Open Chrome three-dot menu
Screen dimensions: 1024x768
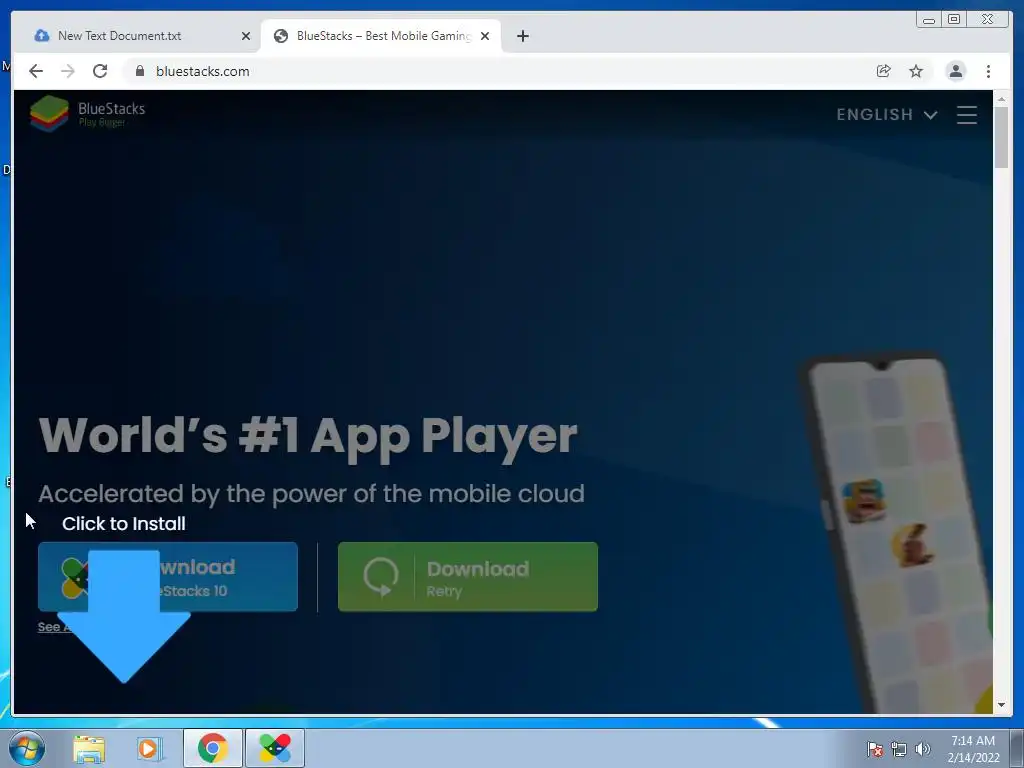click(988, 71)
